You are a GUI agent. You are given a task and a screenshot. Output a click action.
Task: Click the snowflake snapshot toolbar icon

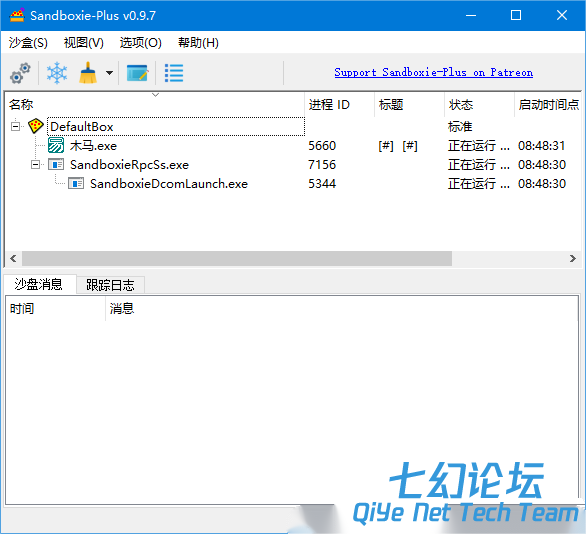57,73
